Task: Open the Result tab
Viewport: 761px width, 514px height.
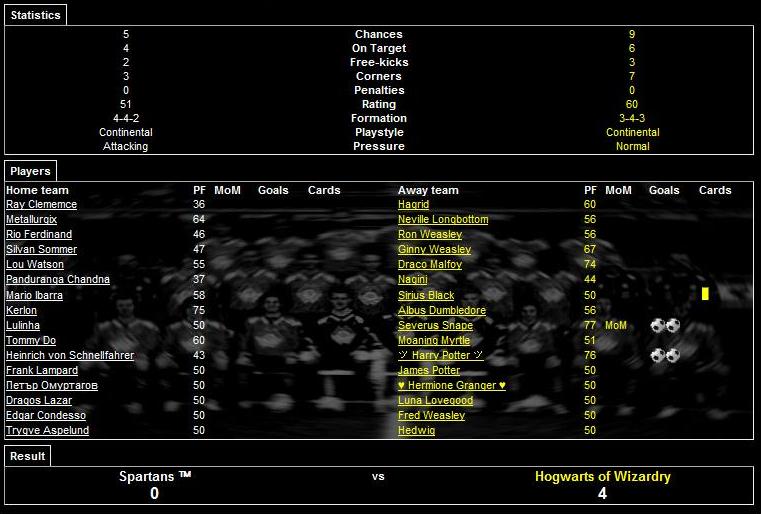Action: point(27,456)
